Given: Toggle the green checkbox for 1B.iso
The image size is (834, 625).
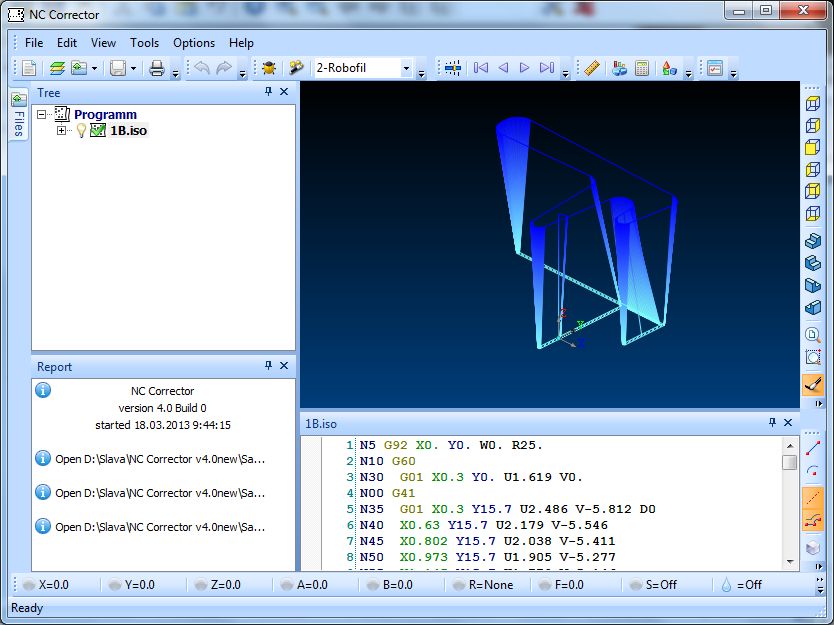Looking at the screenshot, I should click(x=98, y=130).
